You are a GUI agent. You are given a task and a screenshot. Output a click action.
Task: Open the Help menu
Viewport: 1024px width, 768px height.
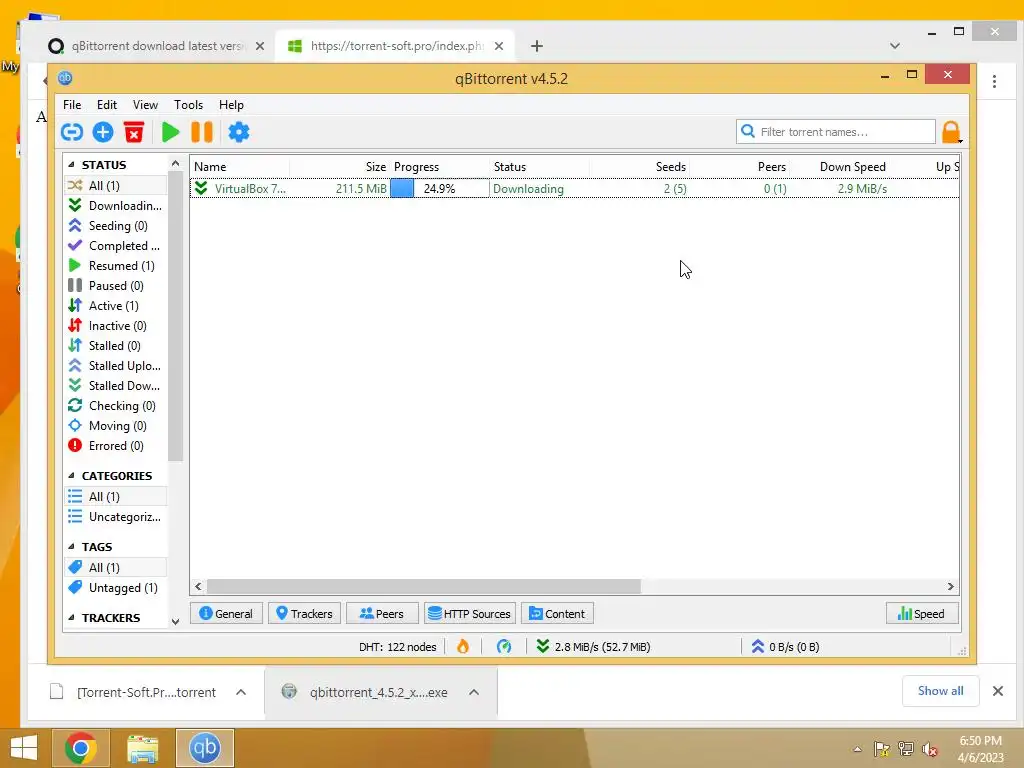[231, 104]
